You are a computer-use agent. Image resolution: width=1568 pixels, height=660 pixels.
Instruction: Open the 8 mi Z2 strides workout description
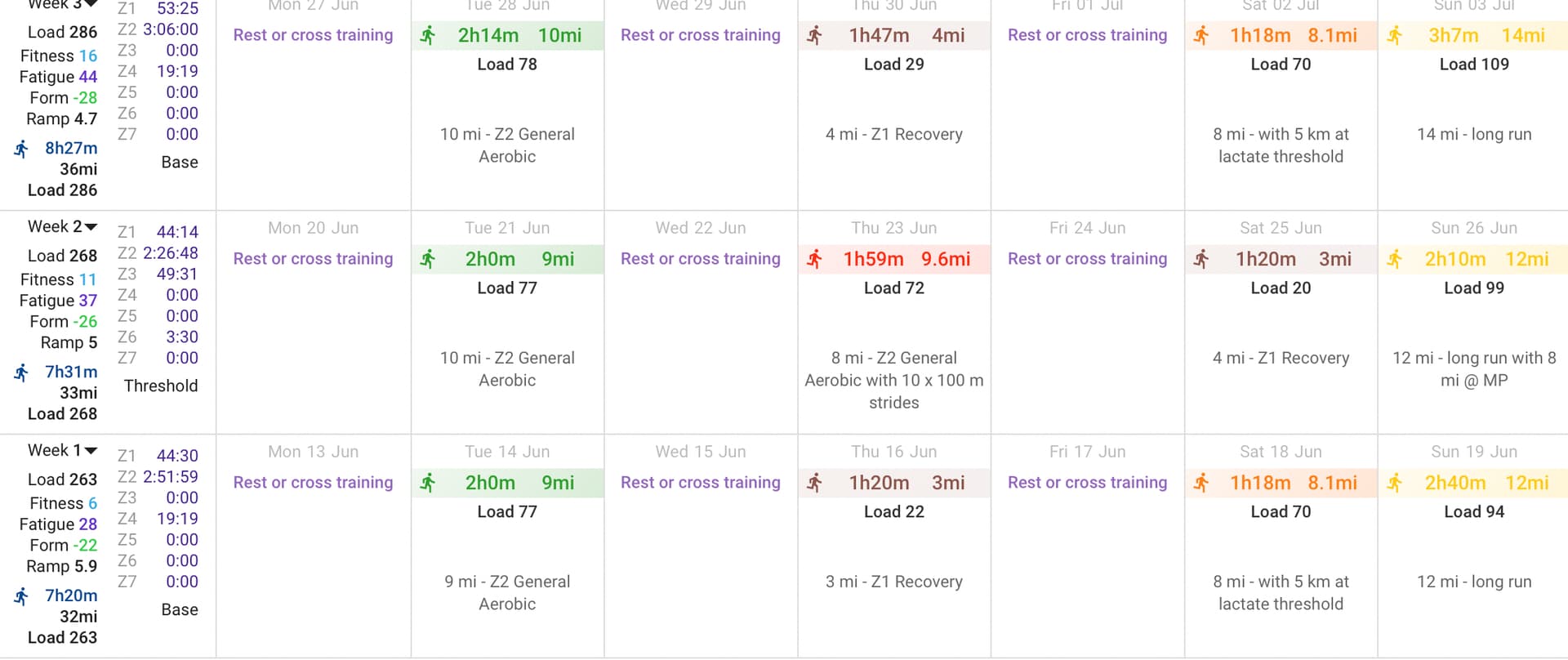893,380
